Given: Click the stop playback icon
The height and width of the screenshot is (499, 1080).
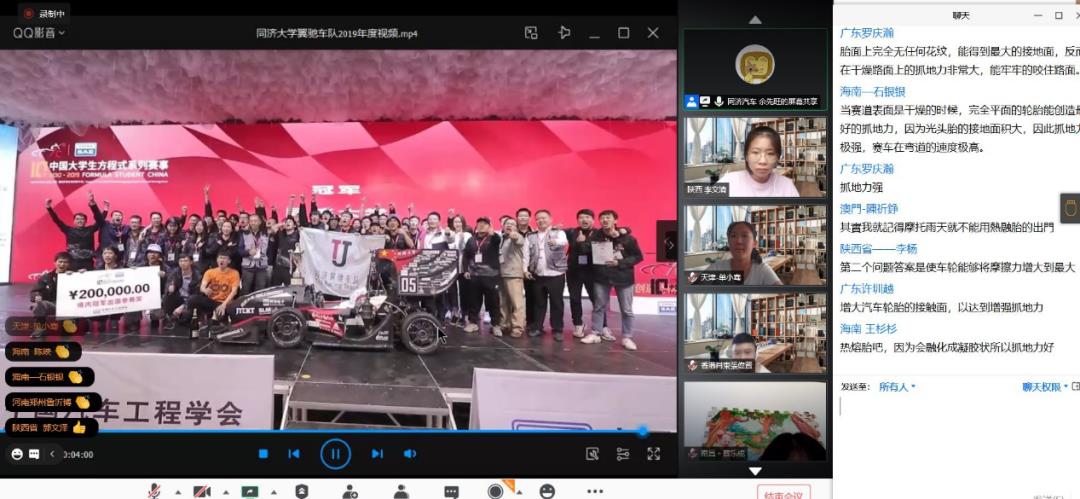Looking at the screenshot, I should pyautogui.click(x=263, y=454).
